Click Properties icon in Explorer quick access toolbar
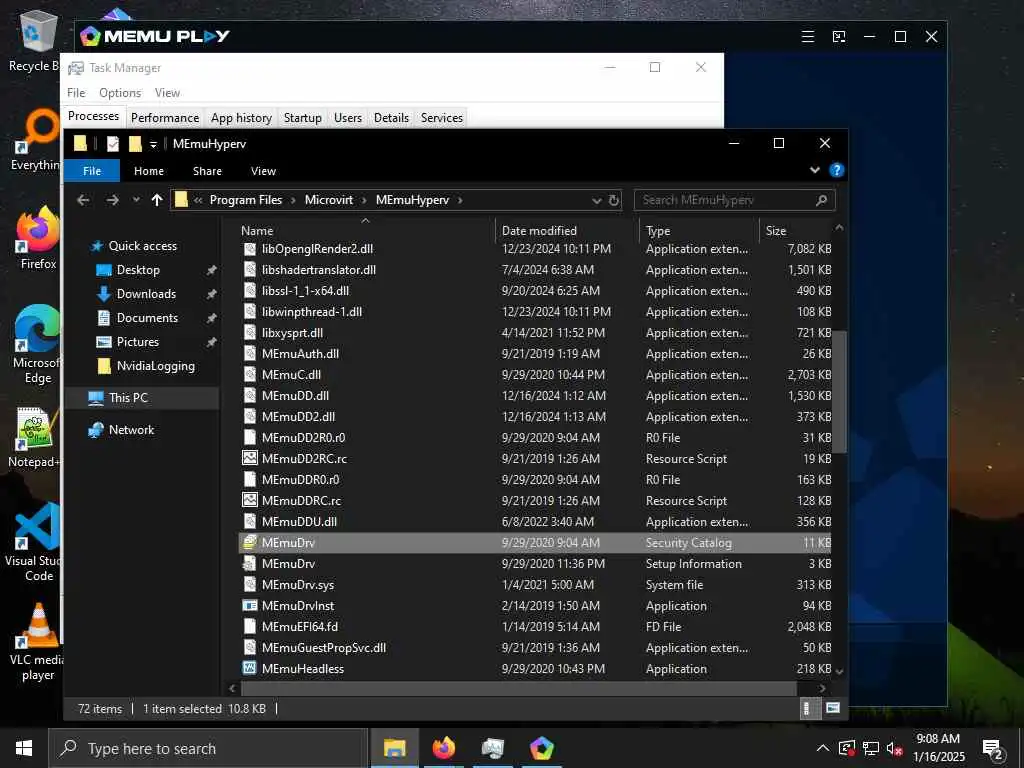1024x768 pixels. [112, 144]
